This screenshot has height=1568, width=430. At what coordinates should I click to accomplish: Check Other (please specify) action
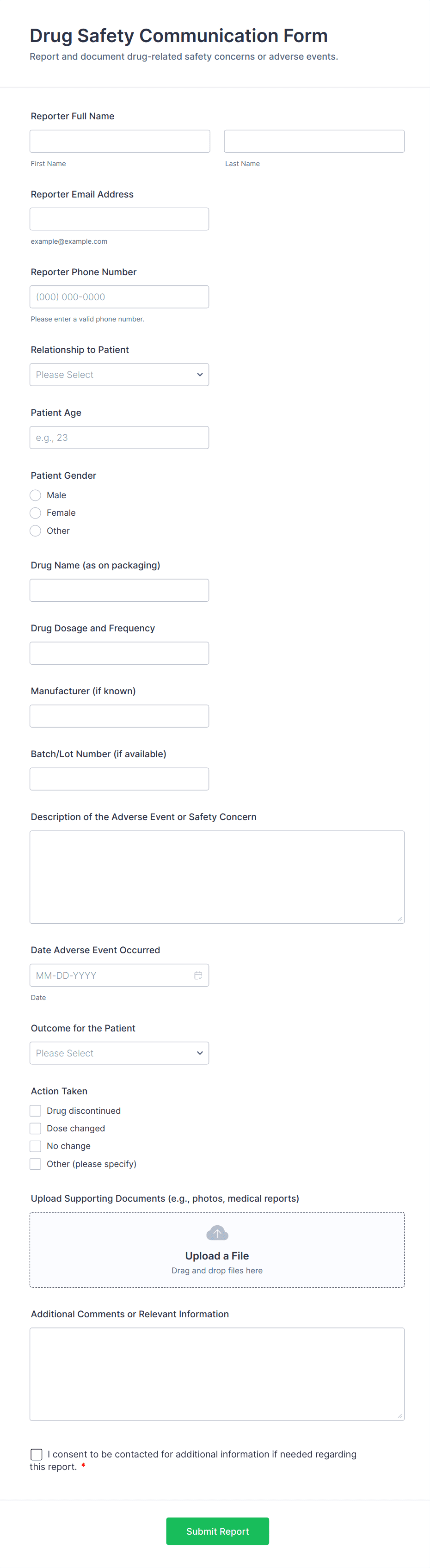[x=36, y=1164]
